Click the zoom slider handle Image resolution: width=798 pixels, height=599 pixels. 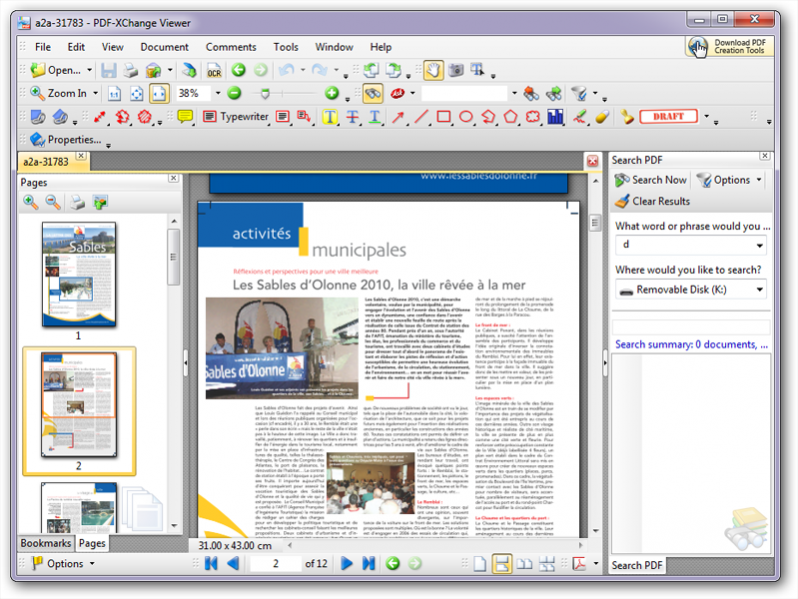(265, 93)
